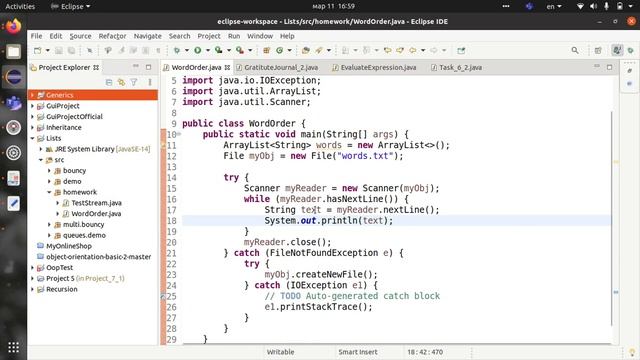
Task: Click the External Tools run icon
Action: pos(240,50)
